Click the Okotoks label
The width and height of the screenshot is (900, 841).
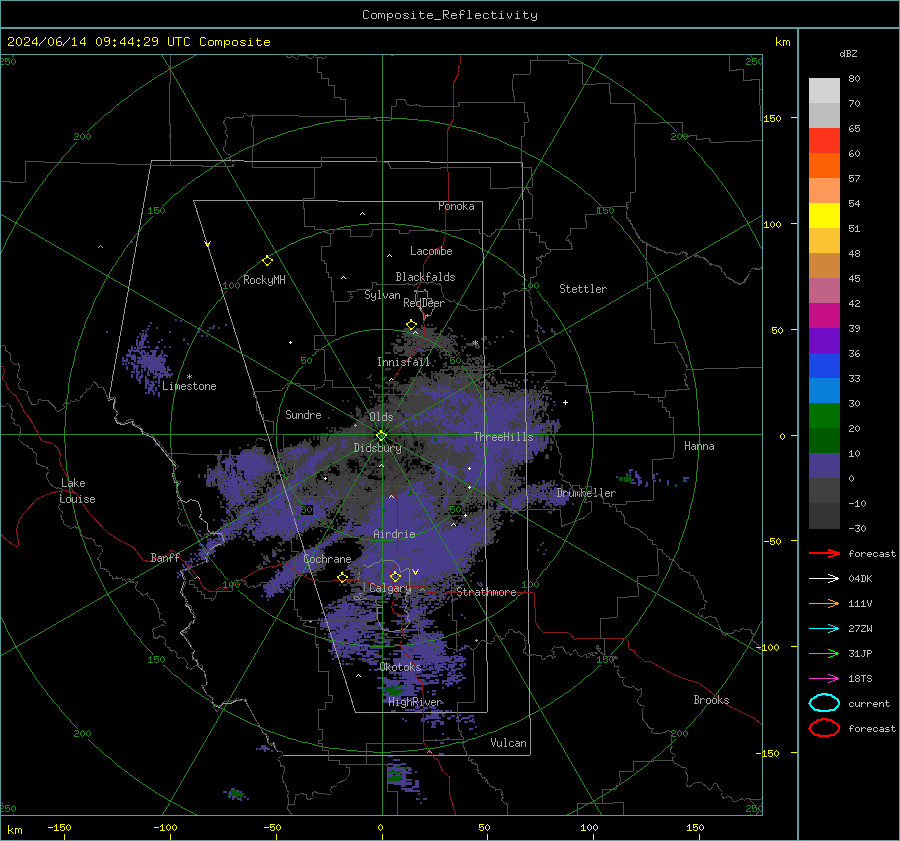(400, 667)
